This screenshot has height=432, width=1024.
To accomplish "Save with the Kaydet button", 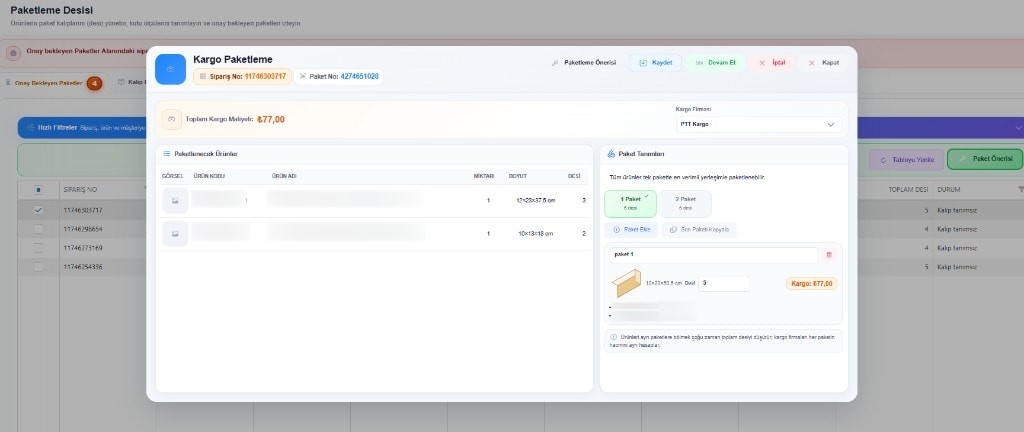I will point(656,63).
